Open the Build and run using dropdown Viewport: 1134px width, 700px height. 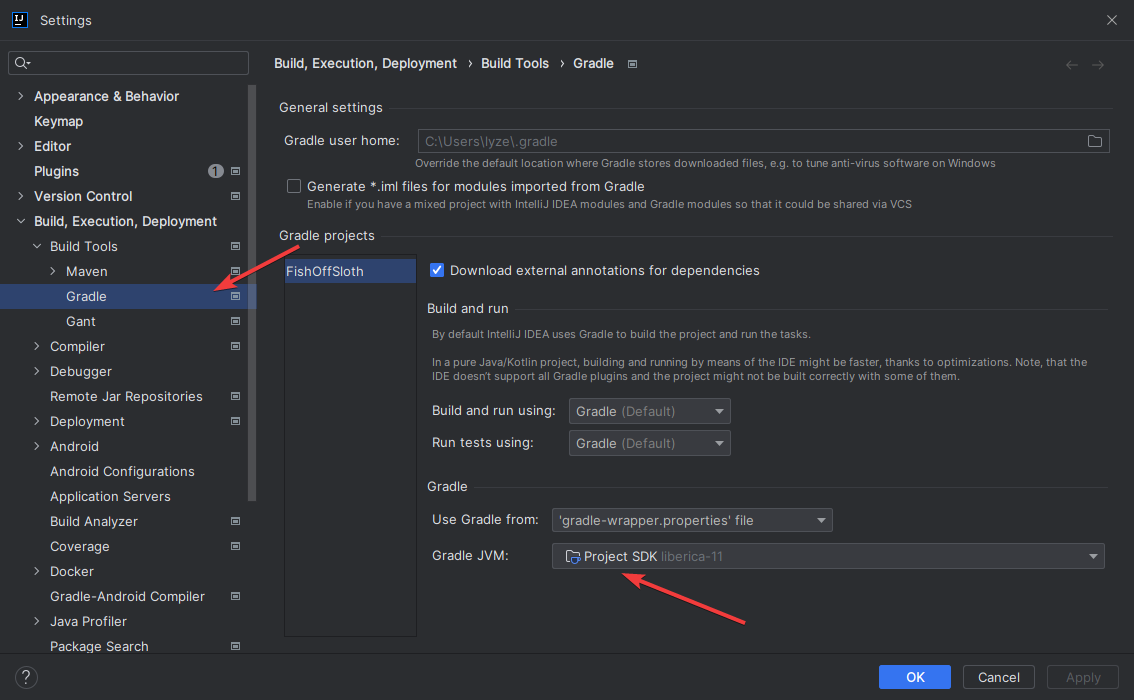(649, 411)
